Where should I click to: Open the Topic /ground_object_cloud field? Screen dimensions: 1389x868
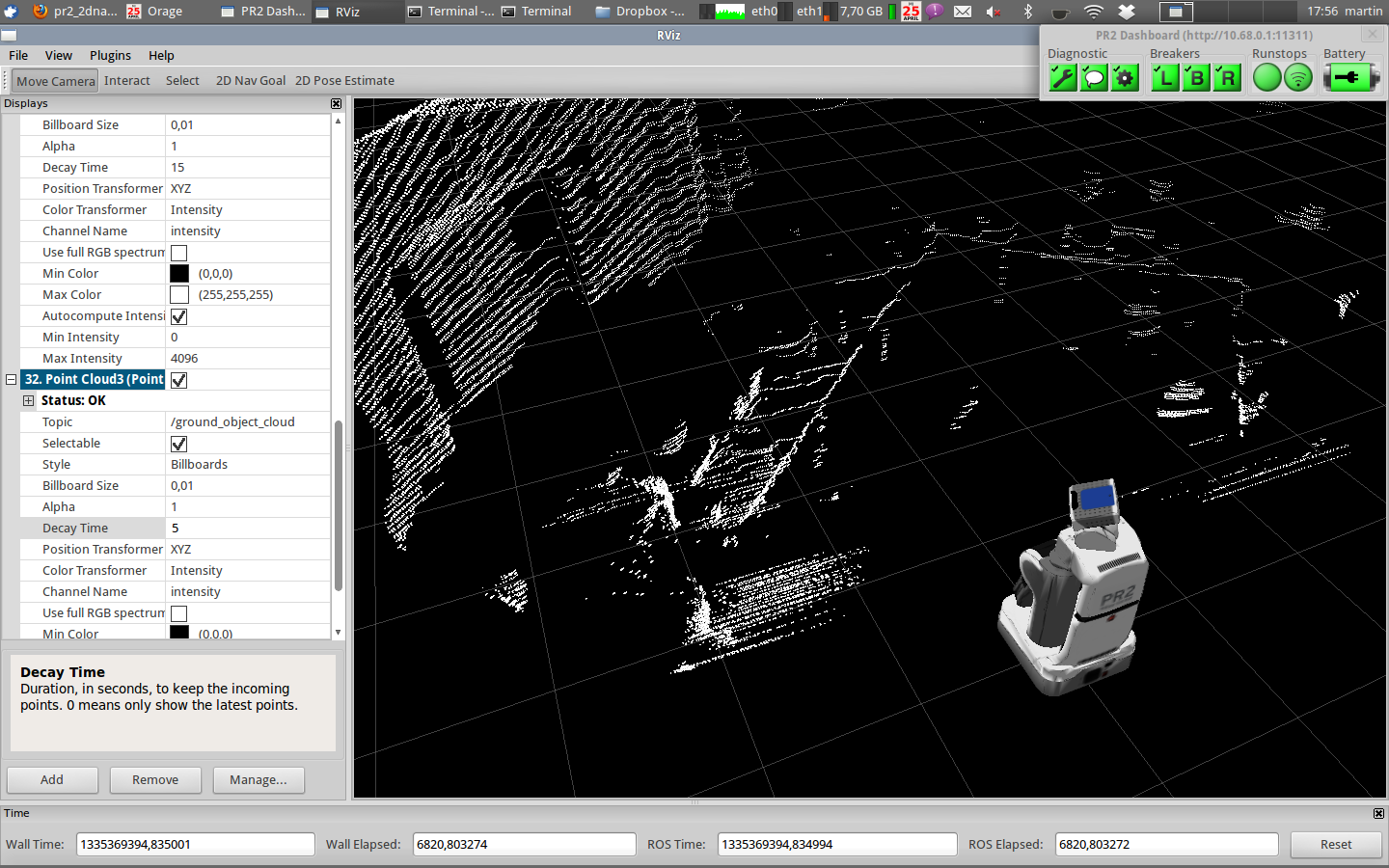pos(249,422)
